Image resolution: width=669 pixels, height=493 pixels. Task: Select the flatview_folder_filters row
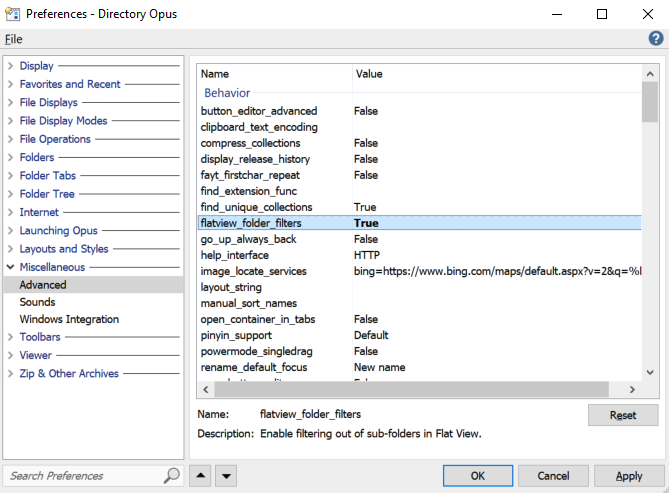(420, 223)
